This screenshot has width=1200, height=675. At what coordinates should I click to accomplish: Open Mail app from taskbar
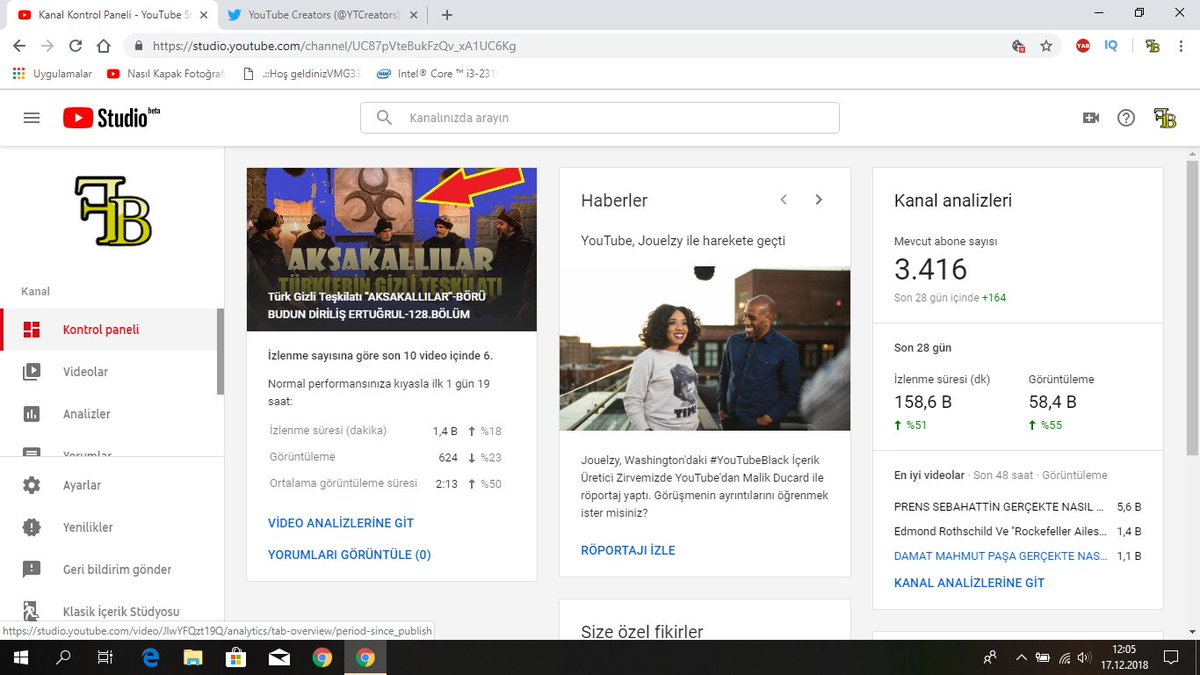(x=279, y=657)
